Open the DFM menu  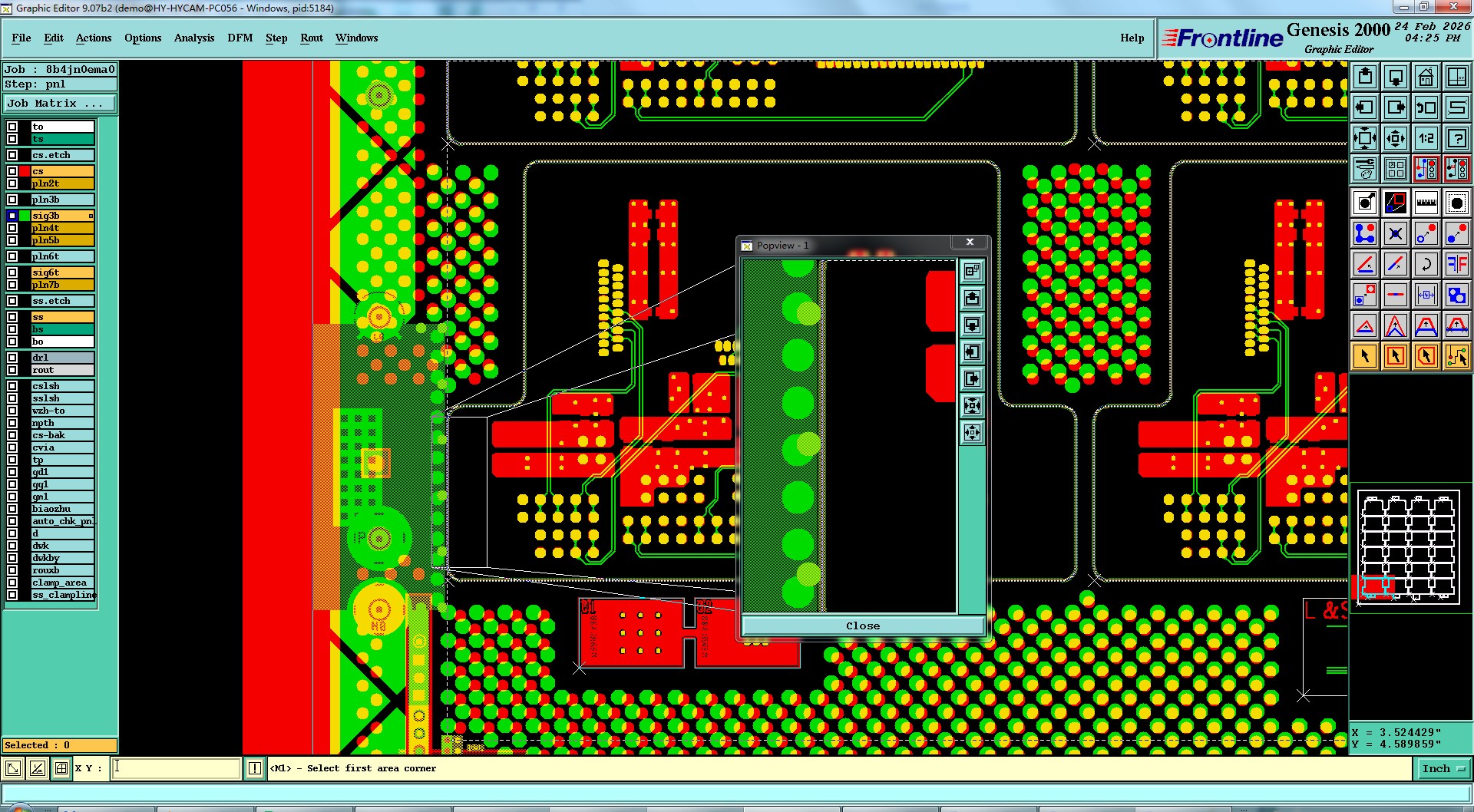[240, 38]
